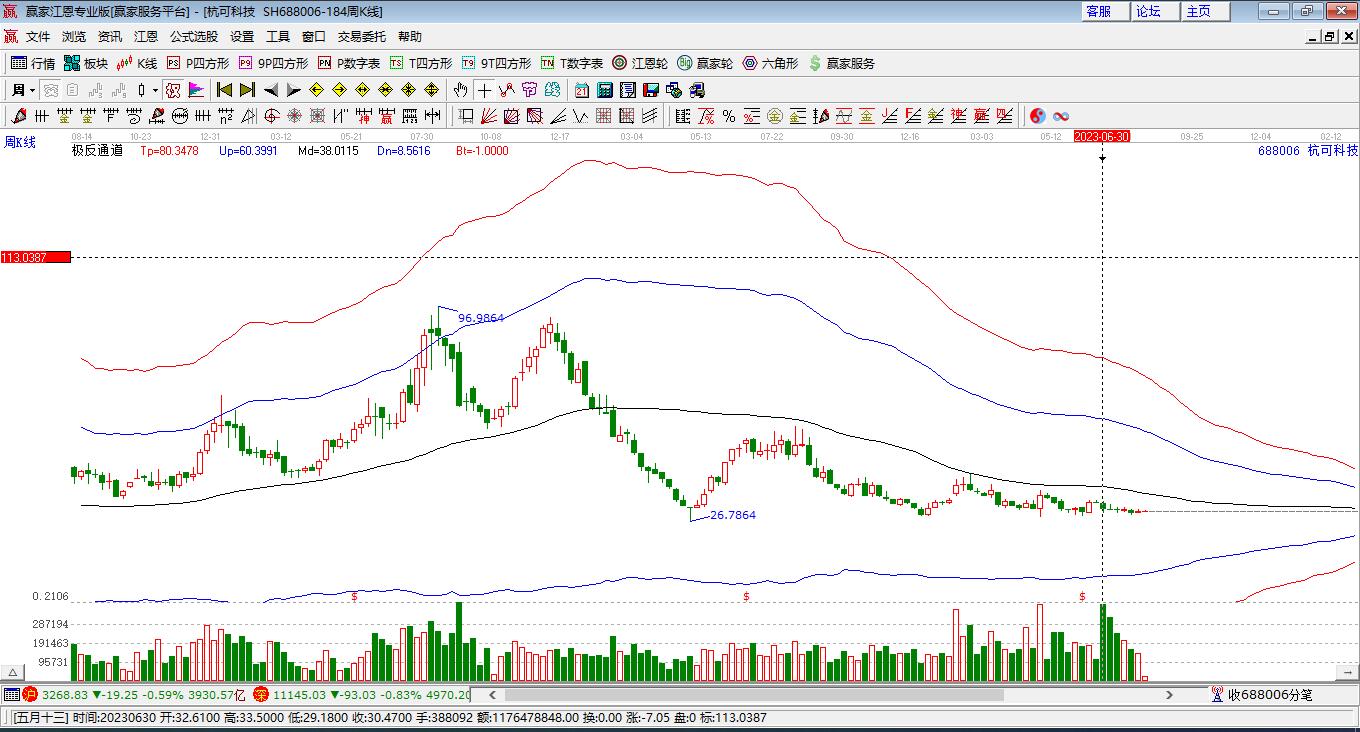Click the 周K线 chart label
1360x732 pixels.
point(20,143)
